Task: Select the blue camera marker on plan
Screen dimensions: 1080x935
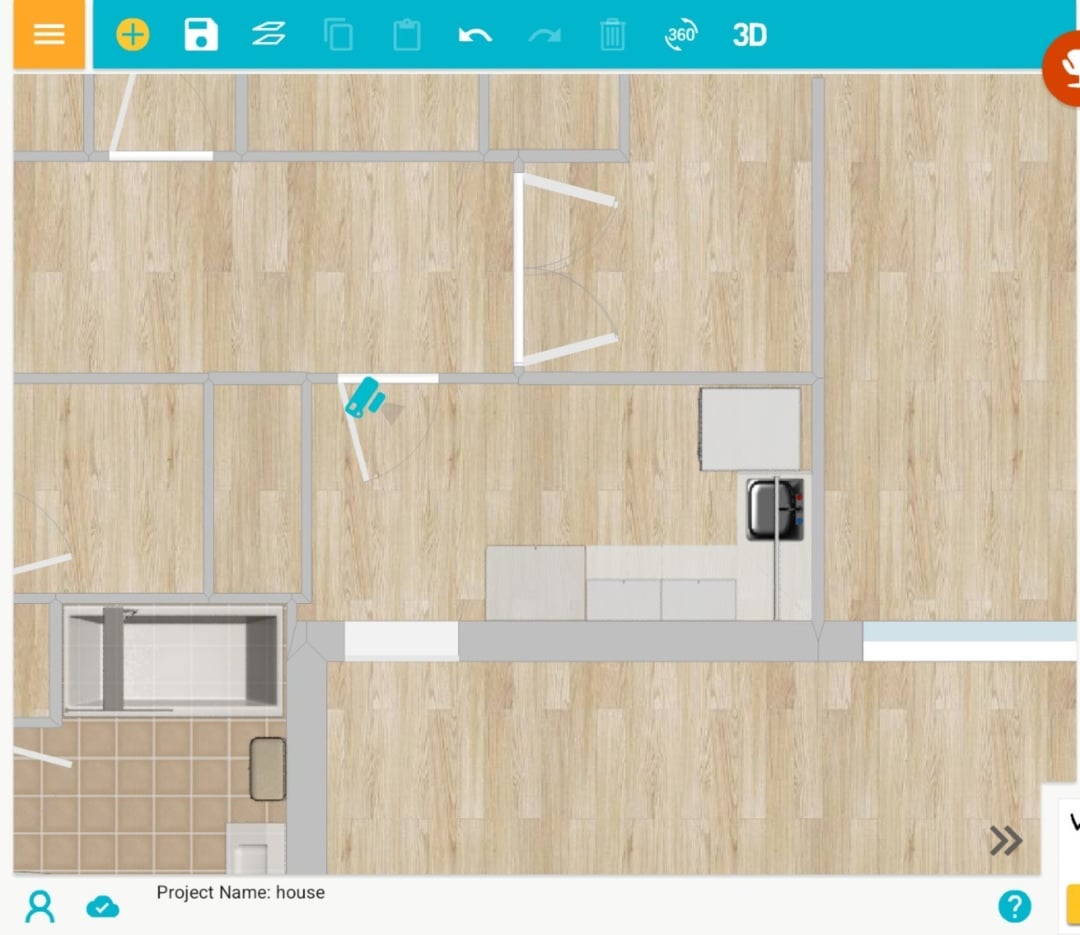Action: coord(364,397)
